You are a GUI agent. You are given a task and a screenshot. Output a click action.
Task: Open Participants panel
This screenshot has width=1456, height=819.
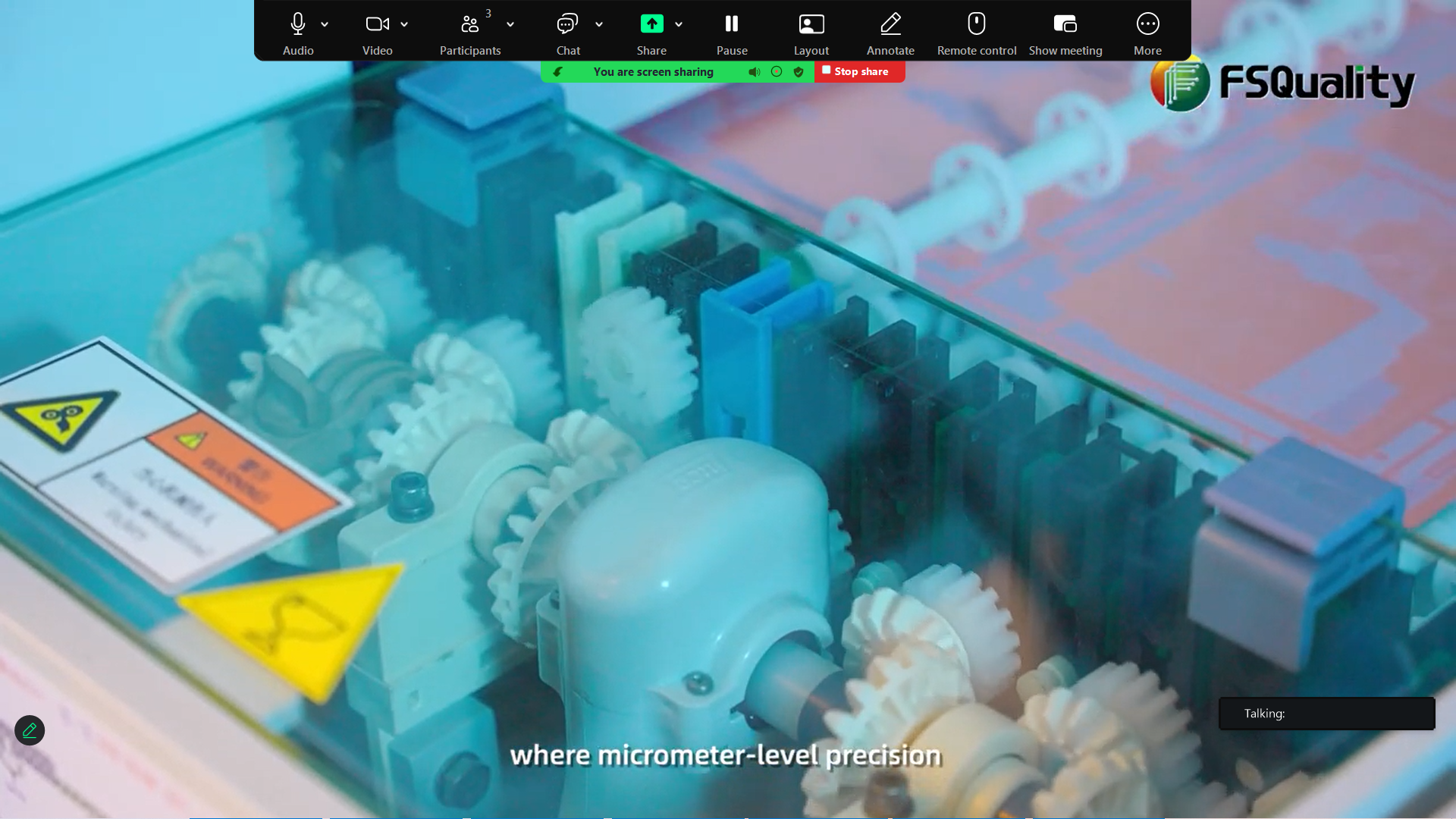(x=469, y=25)
